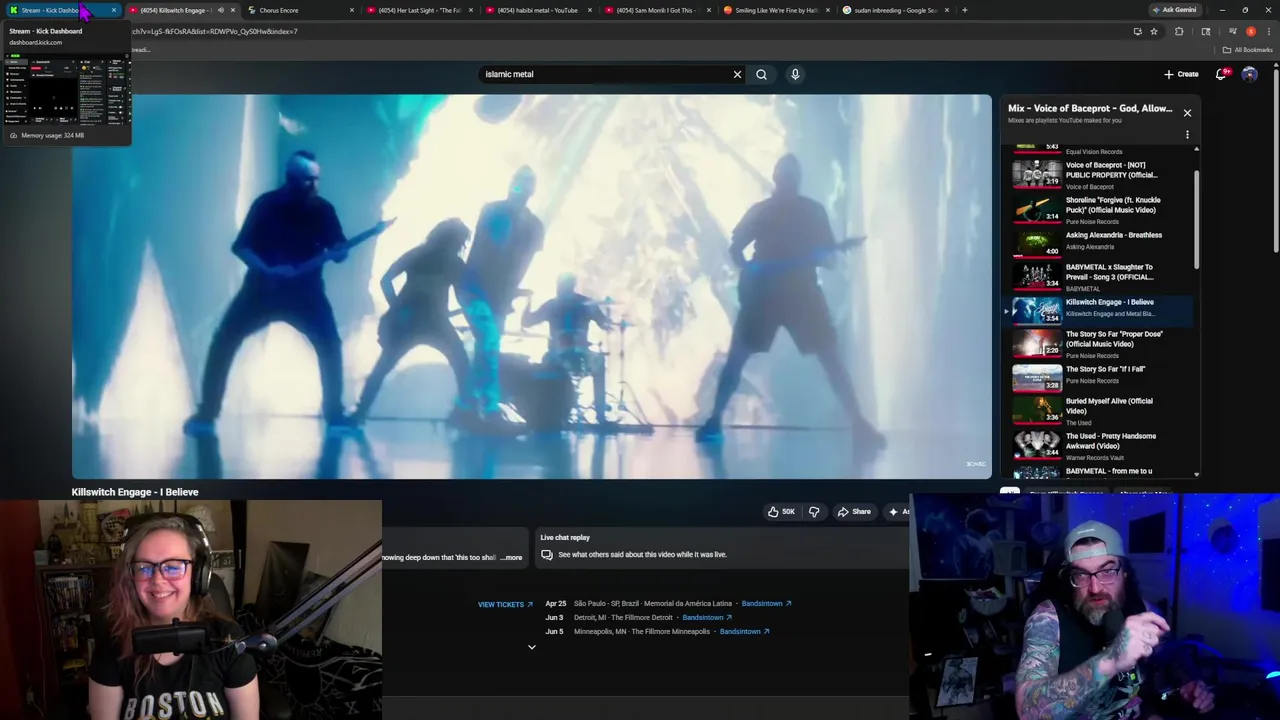Play BABYMETAL x Slaughter To Prevail Song 3
Screen dimensions: 1280x720
[x=1100, y=277]
